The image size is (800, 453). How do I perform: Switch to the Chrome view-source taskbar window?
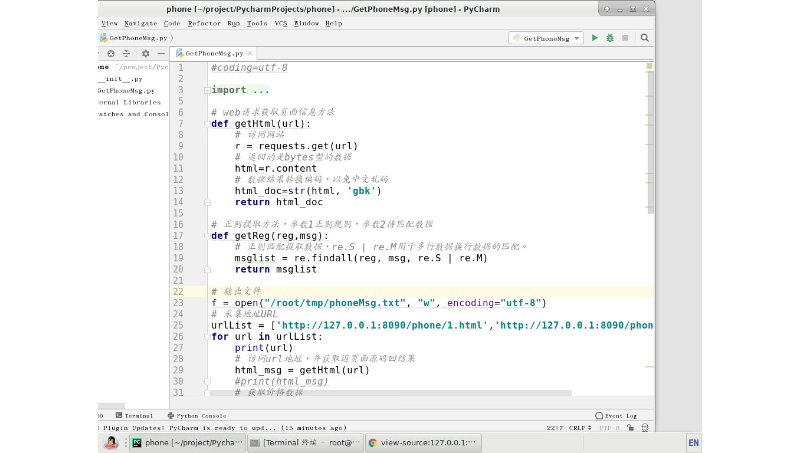click(x=423, y=443)
